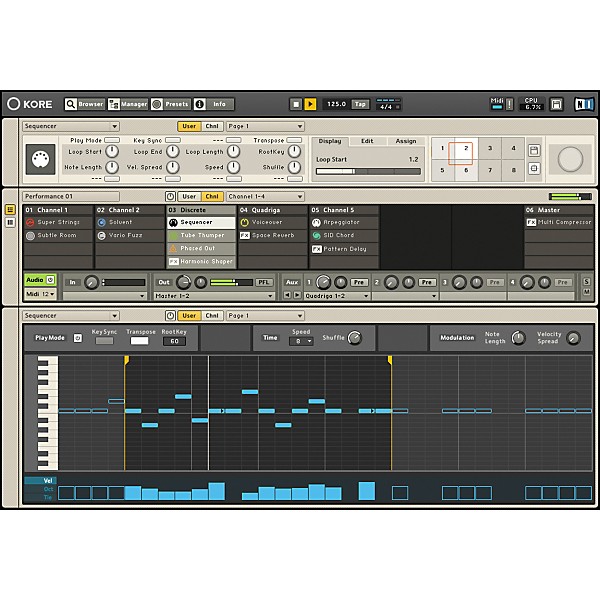Open top Page 1 dropdown
600x600 pixels.
point(265,126)
